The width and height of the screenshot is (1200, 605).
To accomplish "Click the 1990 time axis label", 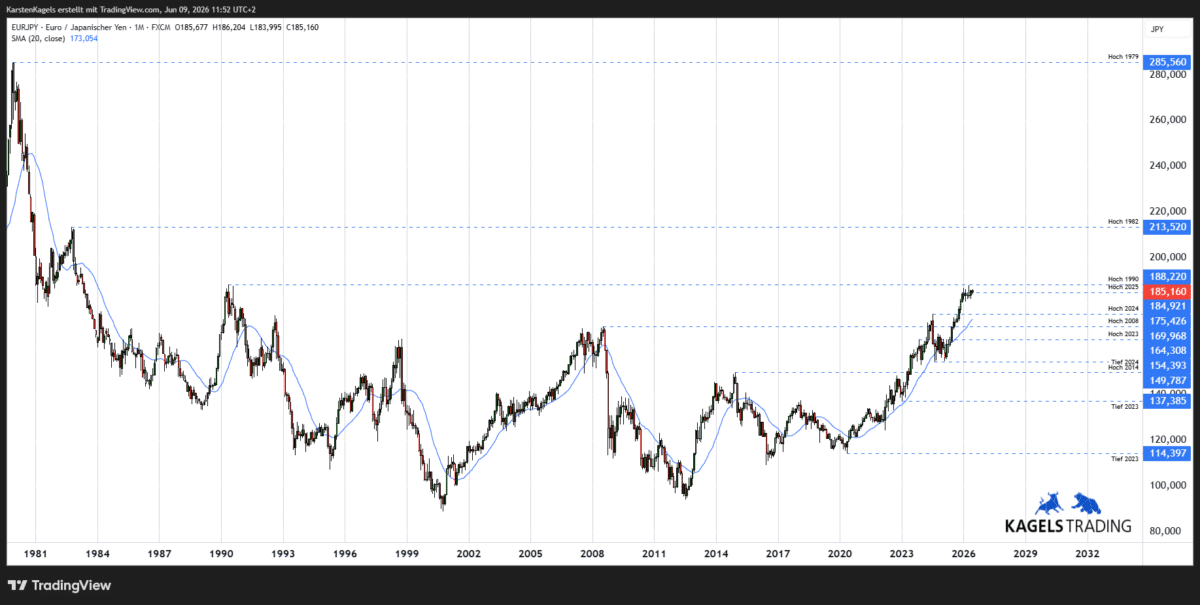I will [x=221, y=553].
